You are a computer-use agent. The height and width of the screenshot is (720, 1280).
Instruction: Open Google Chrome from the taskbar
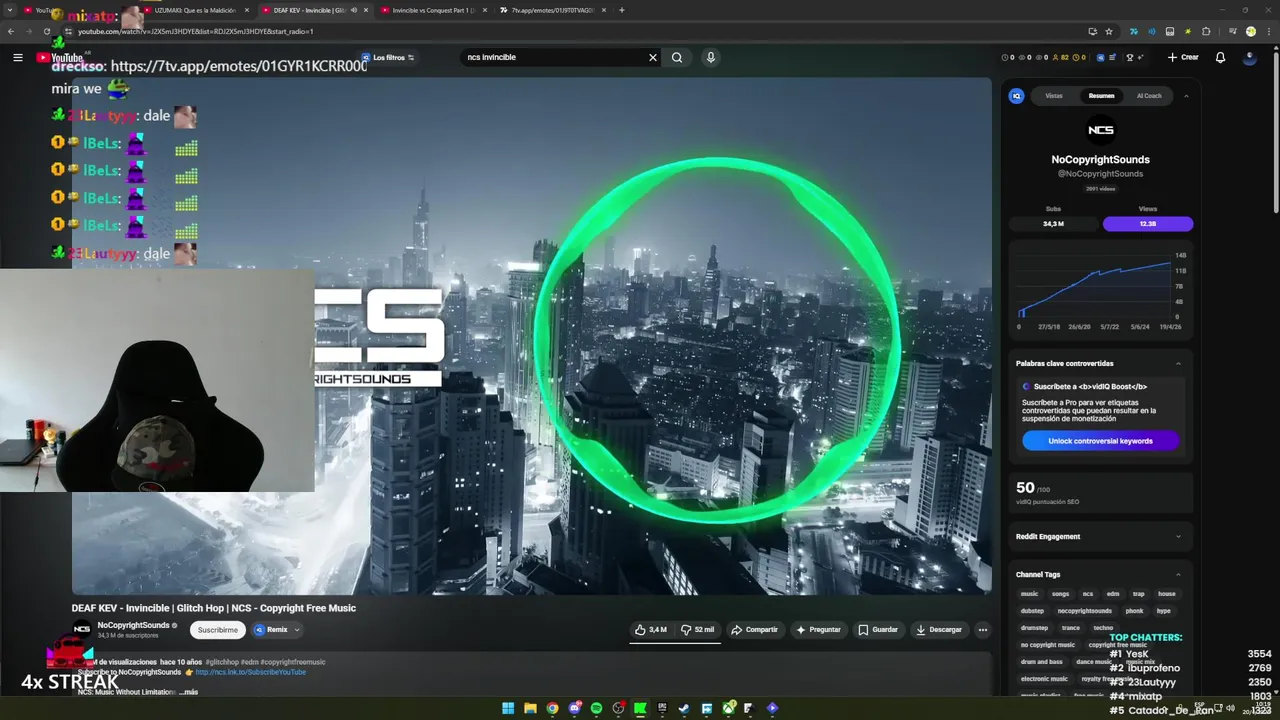[x=552, y=708]
